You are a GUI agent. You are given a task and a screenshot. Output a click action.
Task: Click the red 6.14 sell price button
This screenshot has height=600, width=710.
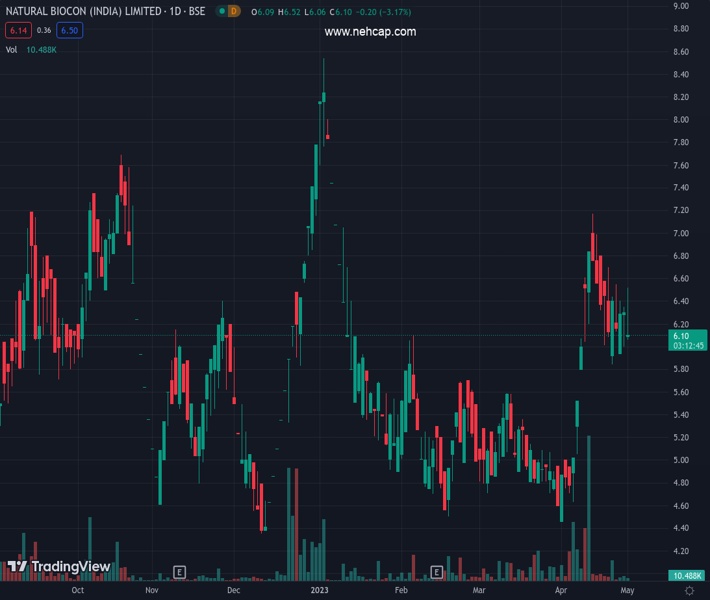pos(18,31)
